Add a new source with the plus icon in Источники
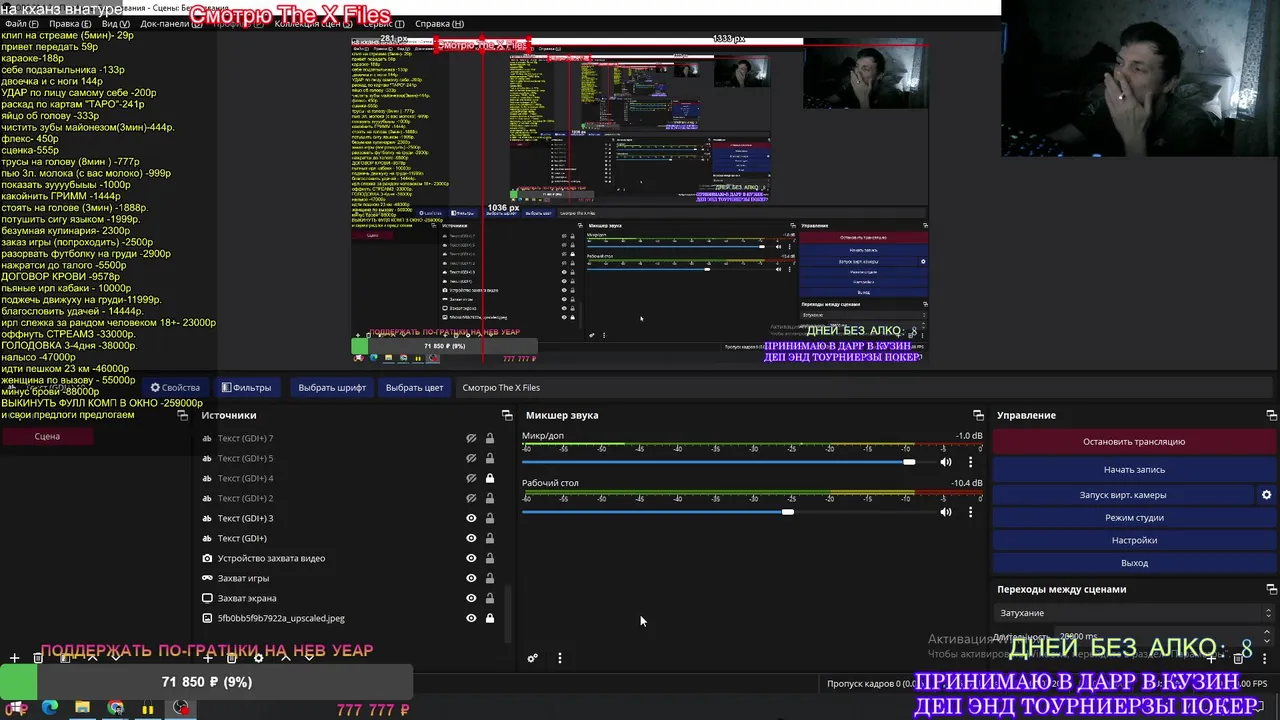This screenshot has width=1280, height=720. click(x=208, y=658)
